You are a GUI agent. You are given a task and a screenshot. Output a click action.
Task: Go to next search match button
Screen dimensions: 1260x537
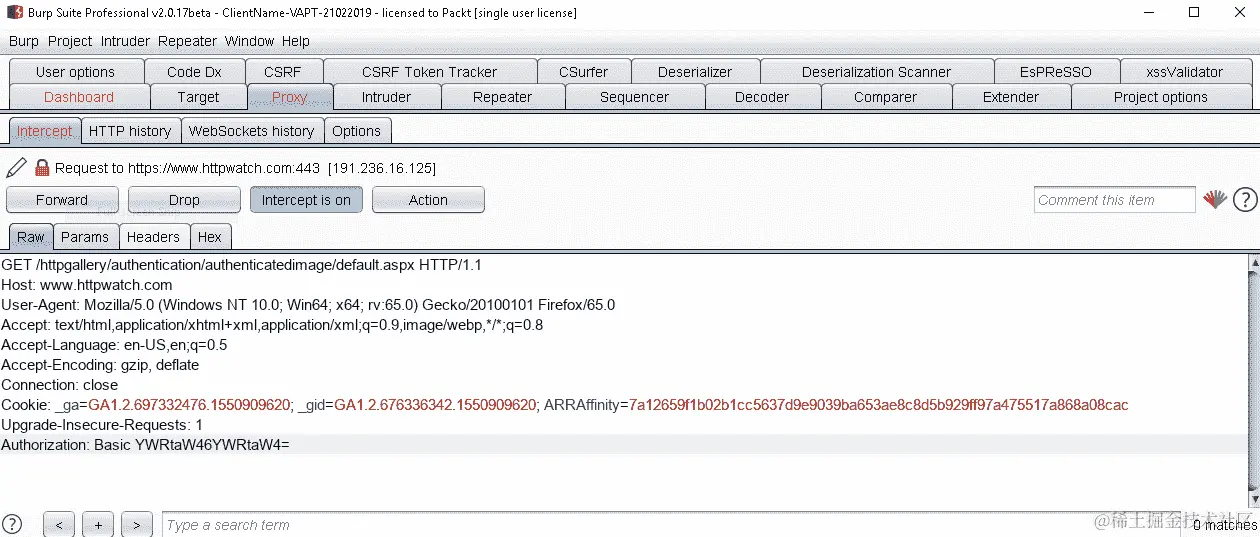click(137, 525)
